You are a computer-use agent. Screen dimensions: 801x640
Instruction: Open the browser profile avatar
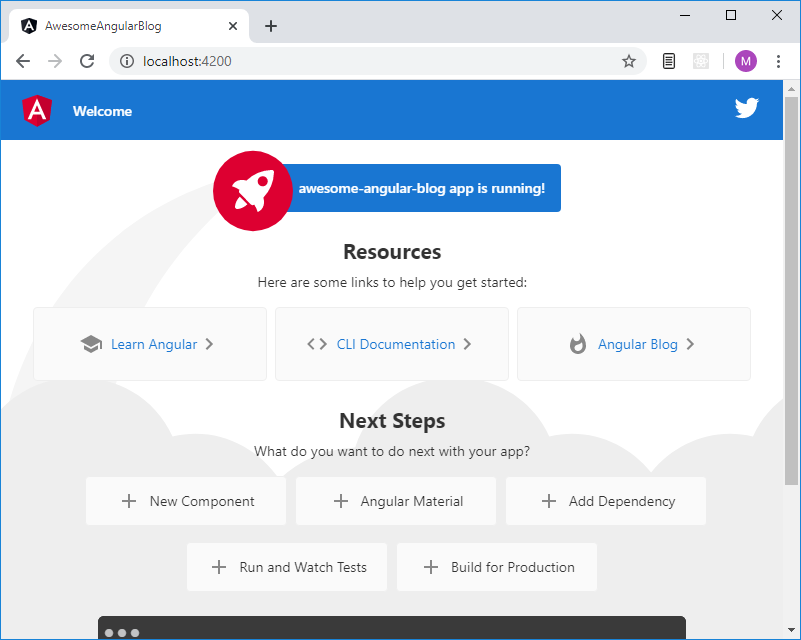[745, 61]
